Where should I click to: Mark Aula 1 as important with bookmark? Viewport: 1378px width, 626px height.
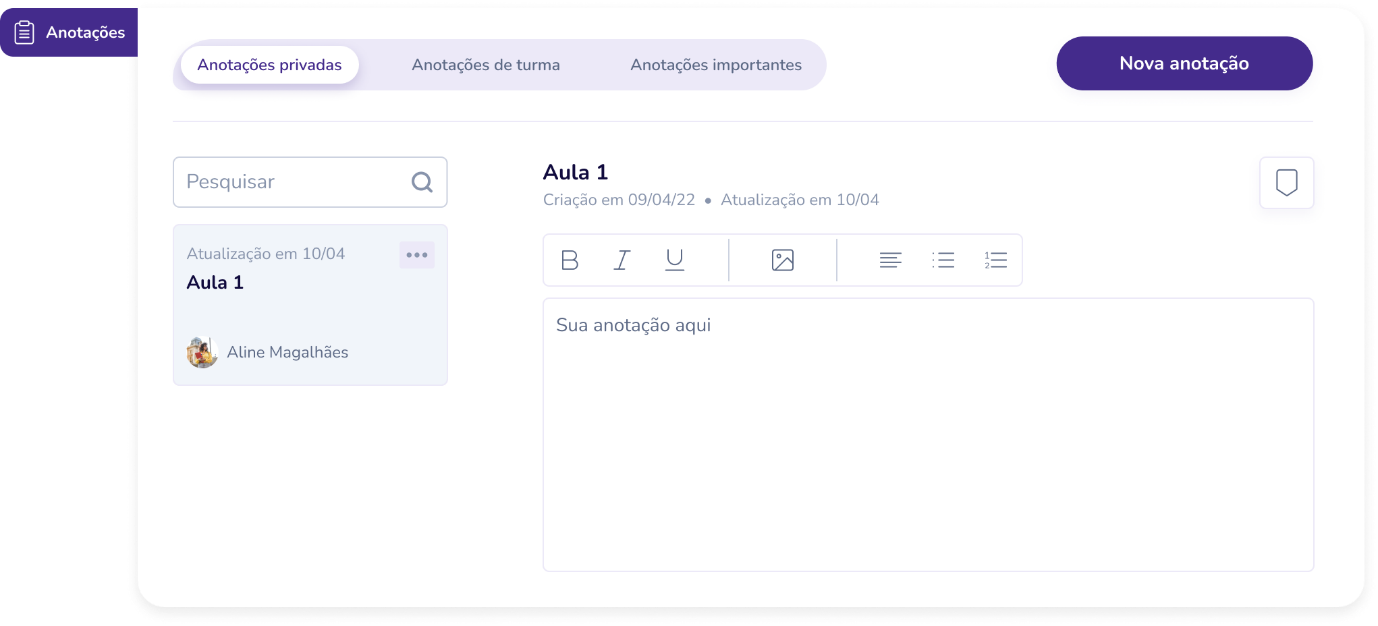(1286, 183)
